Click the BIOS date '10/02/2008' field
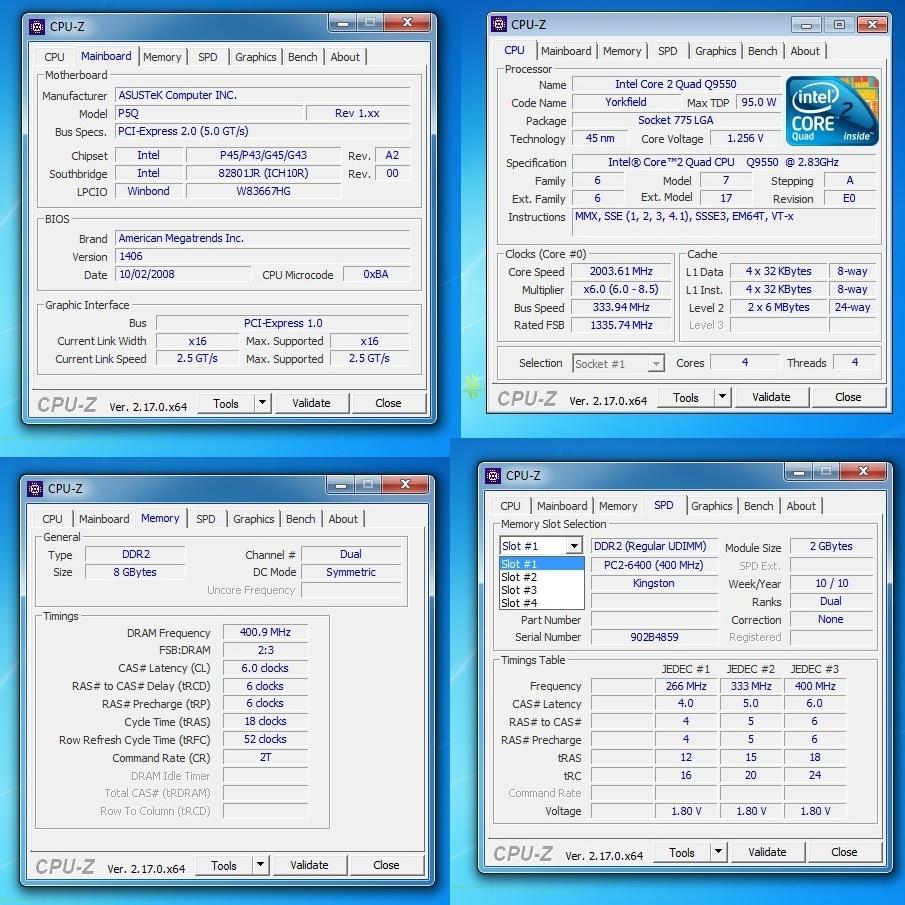The height and width of the screenshot is (905, 905). 183,274
